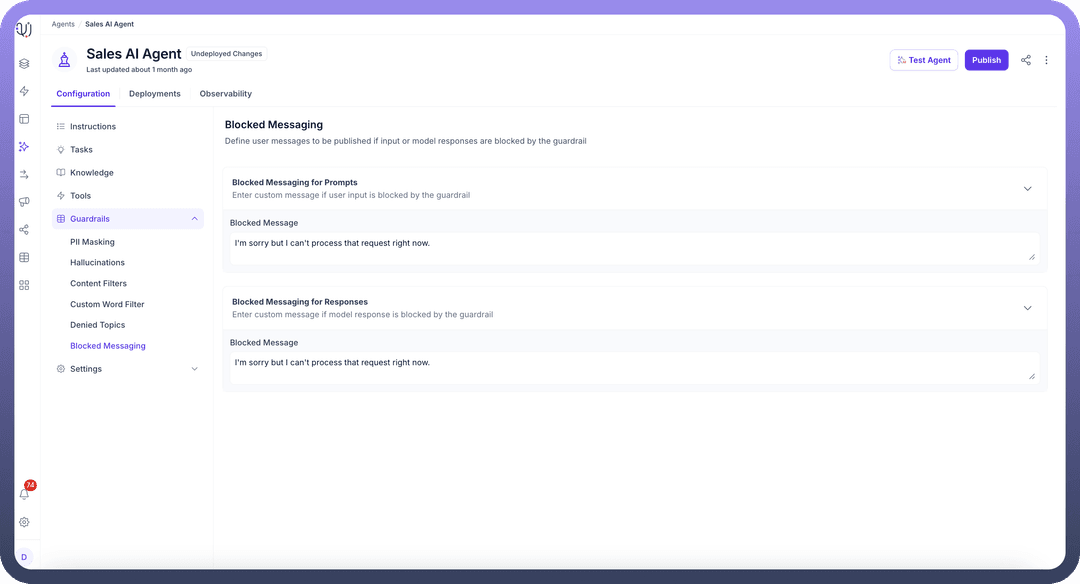The image size is (1080, 584).
Task: Switch to the Observability tab
Action: (226, 94)
